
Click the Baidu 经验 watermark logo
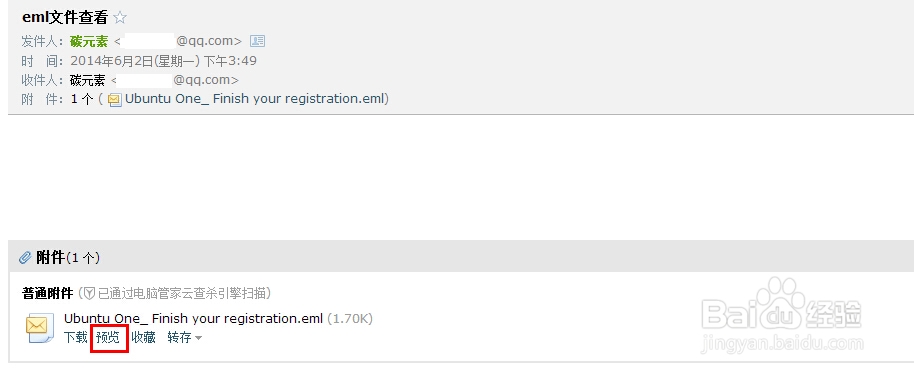tap(781, 316)
